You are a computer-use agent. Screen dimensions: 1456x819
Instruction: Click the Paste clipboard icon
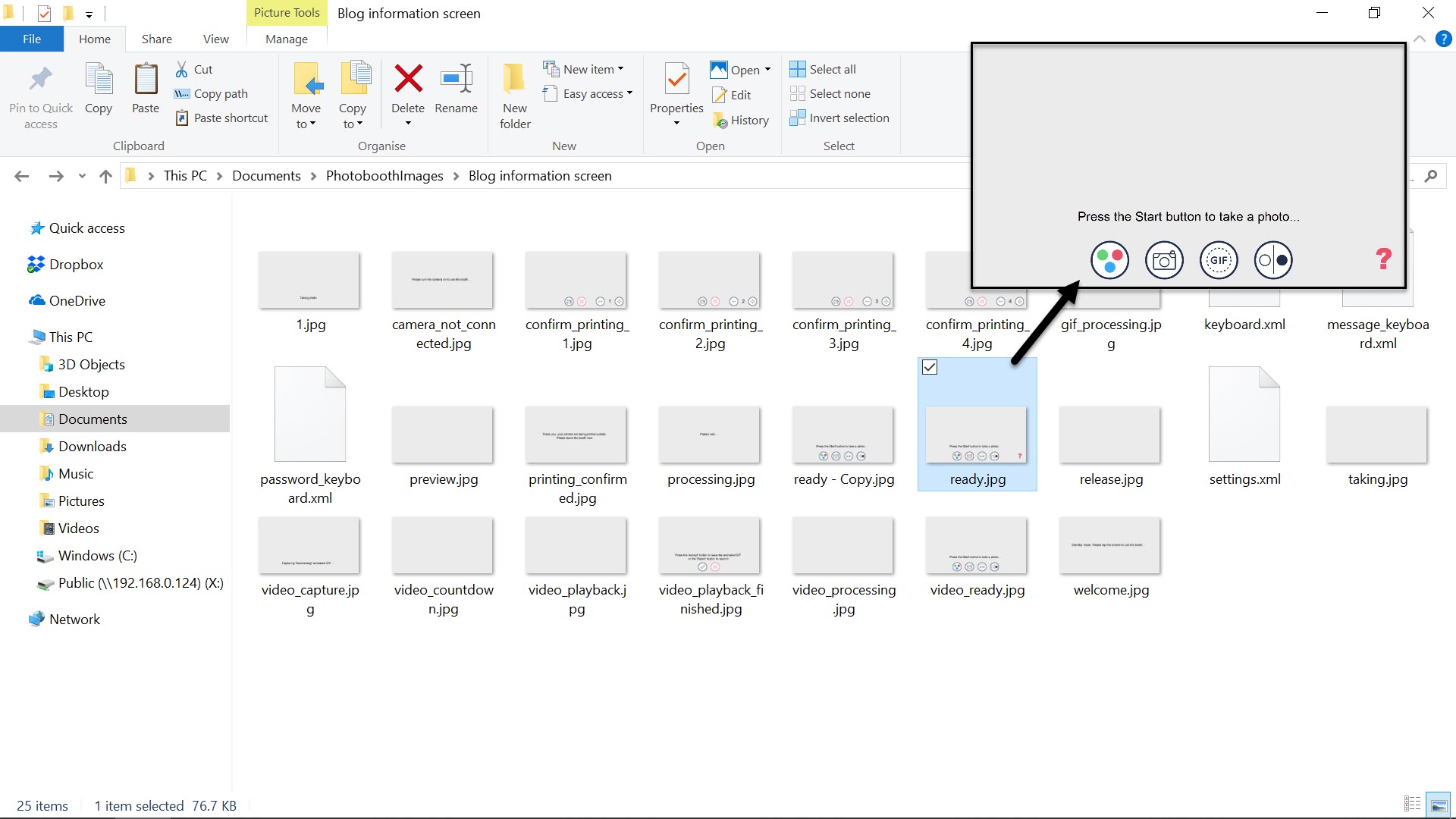click(x=146, y=79)
